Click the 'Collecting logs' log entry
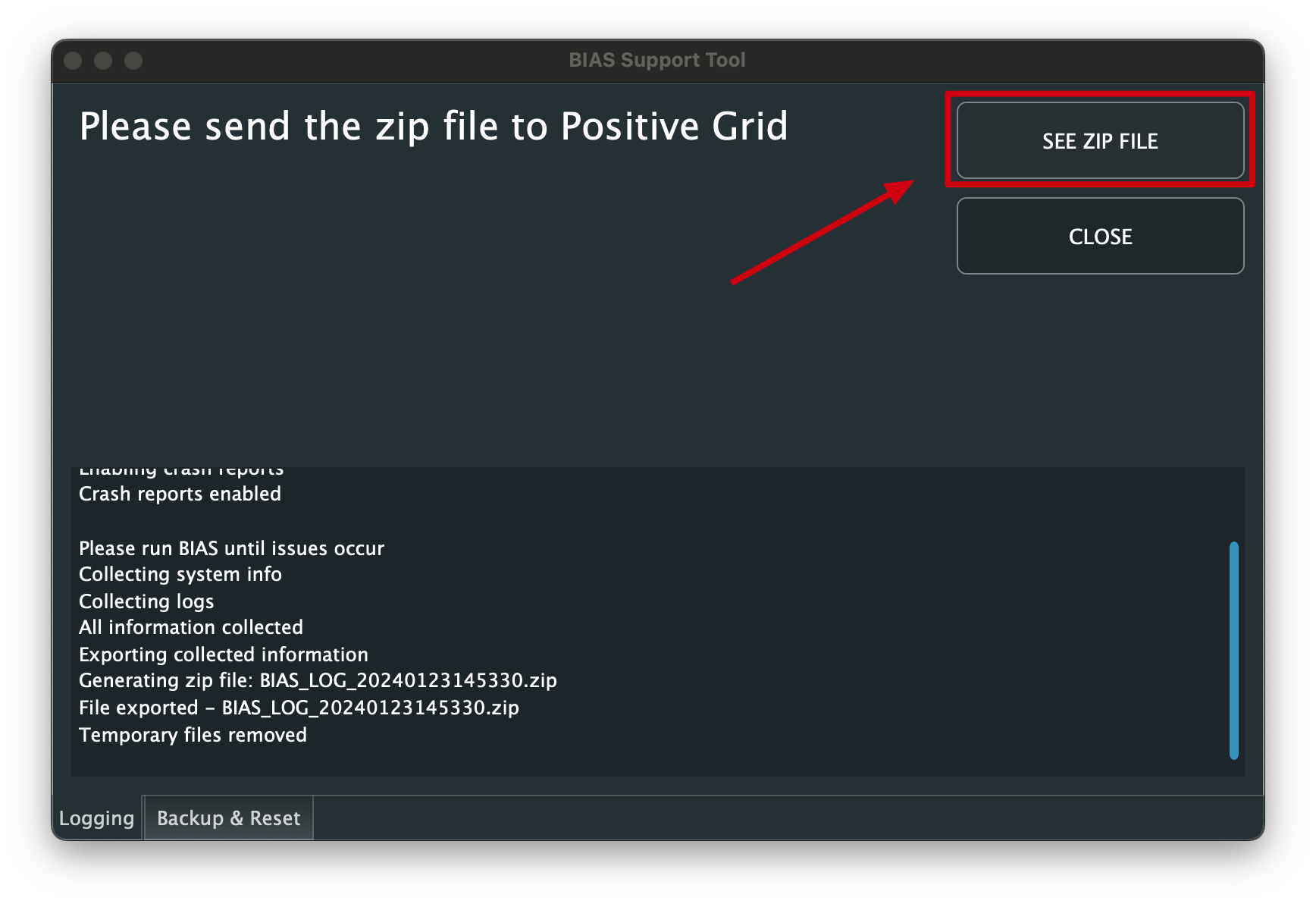The height and width of the screenshot is (904, 1316). click(146, 601)
